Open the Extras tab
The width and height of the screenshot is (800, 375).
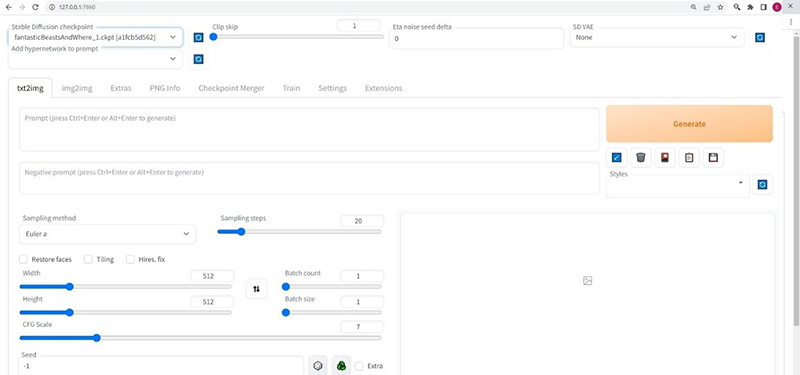121,88
